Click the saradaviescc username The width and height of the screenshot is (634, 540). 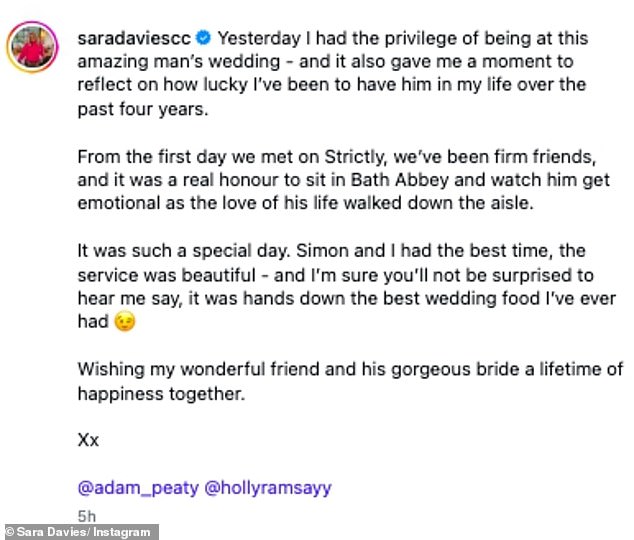point(134,38)
